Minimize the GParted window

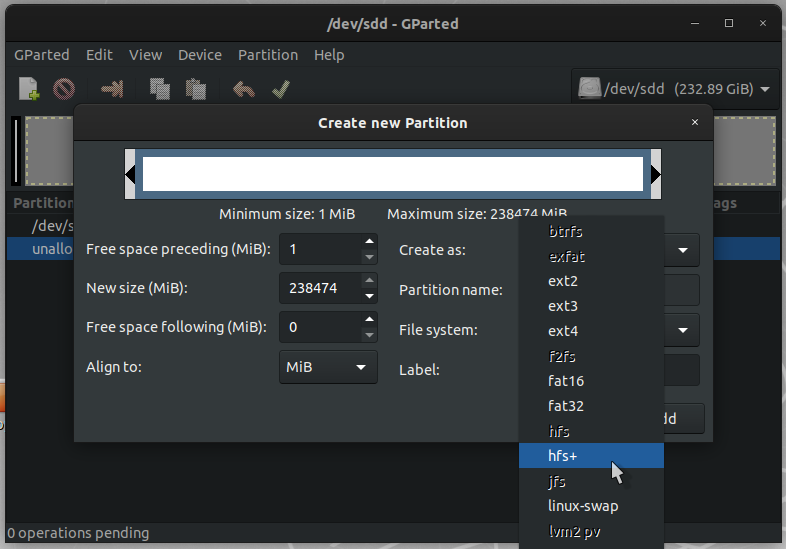tap(695, 24)
